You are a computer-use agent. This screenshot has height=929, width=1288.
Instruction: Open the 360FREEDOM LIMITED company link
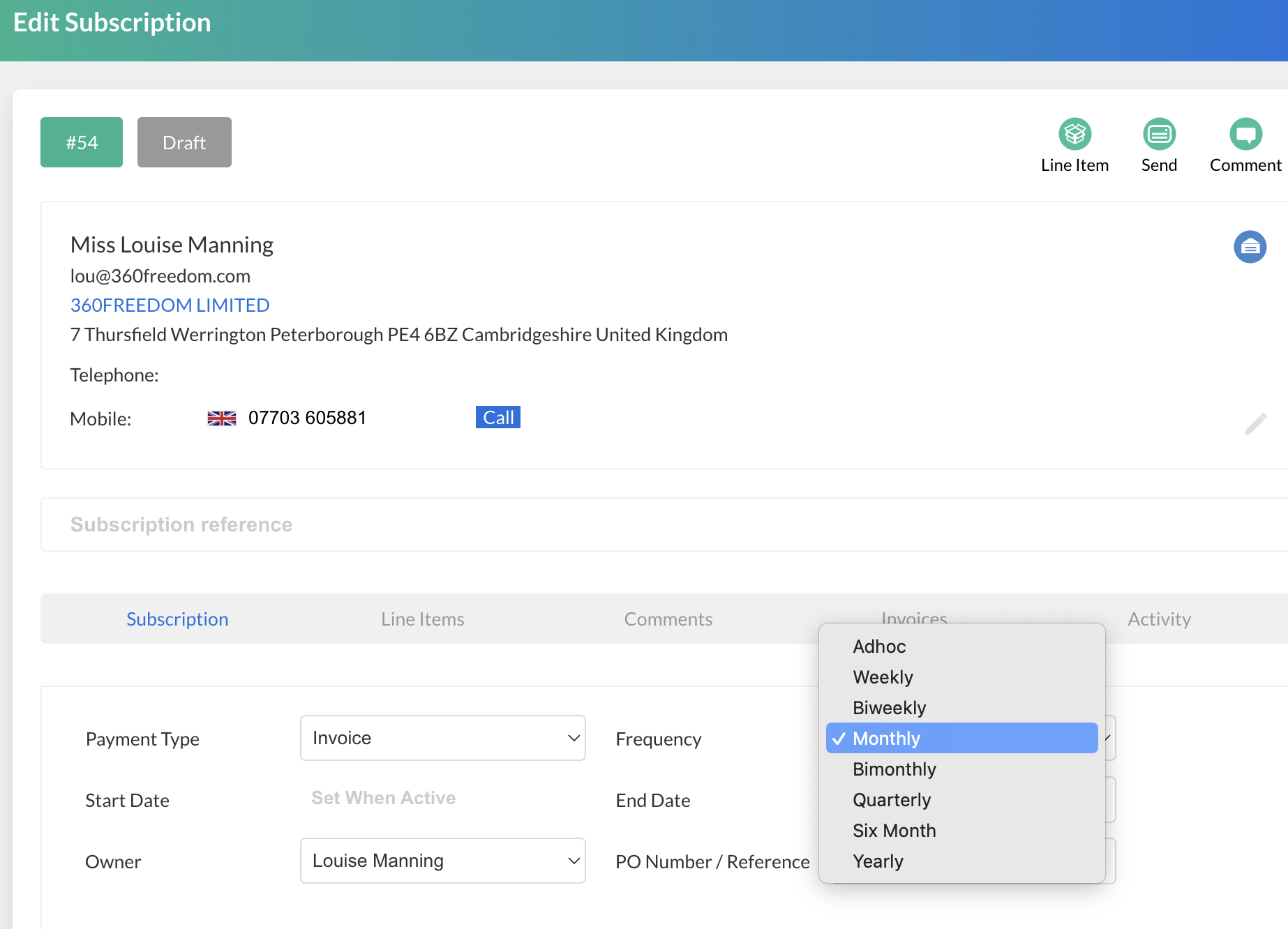tap(170, 305)
